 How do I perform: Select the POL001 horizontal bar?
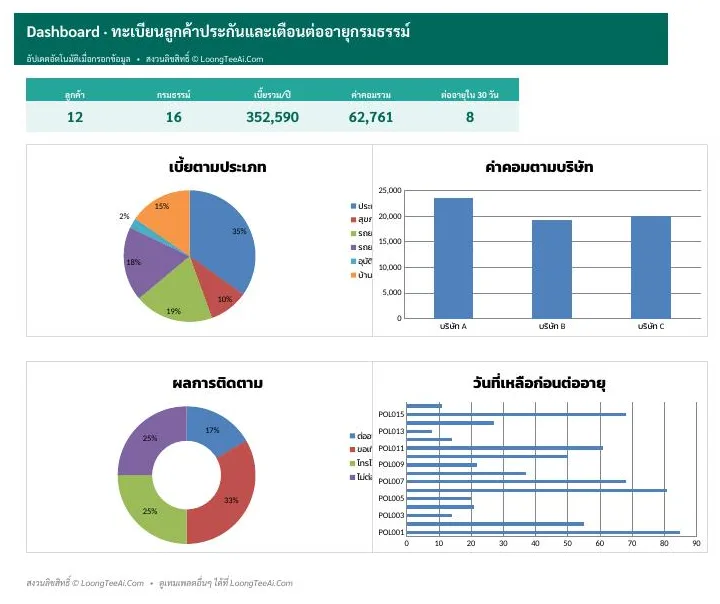coord(543,532)
